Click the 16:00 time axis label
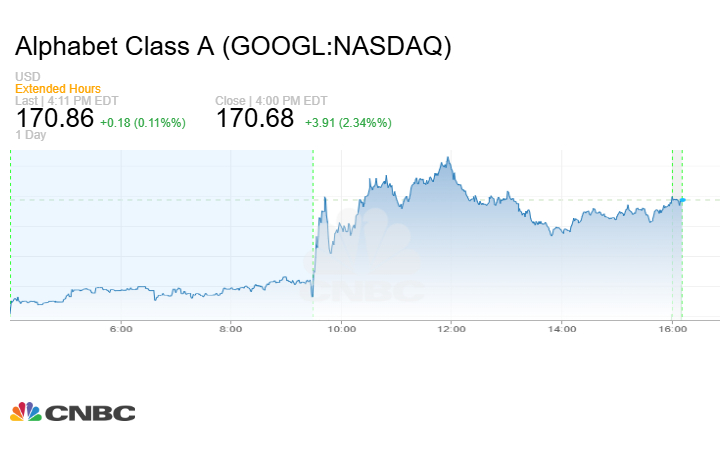 click(671, 328)
